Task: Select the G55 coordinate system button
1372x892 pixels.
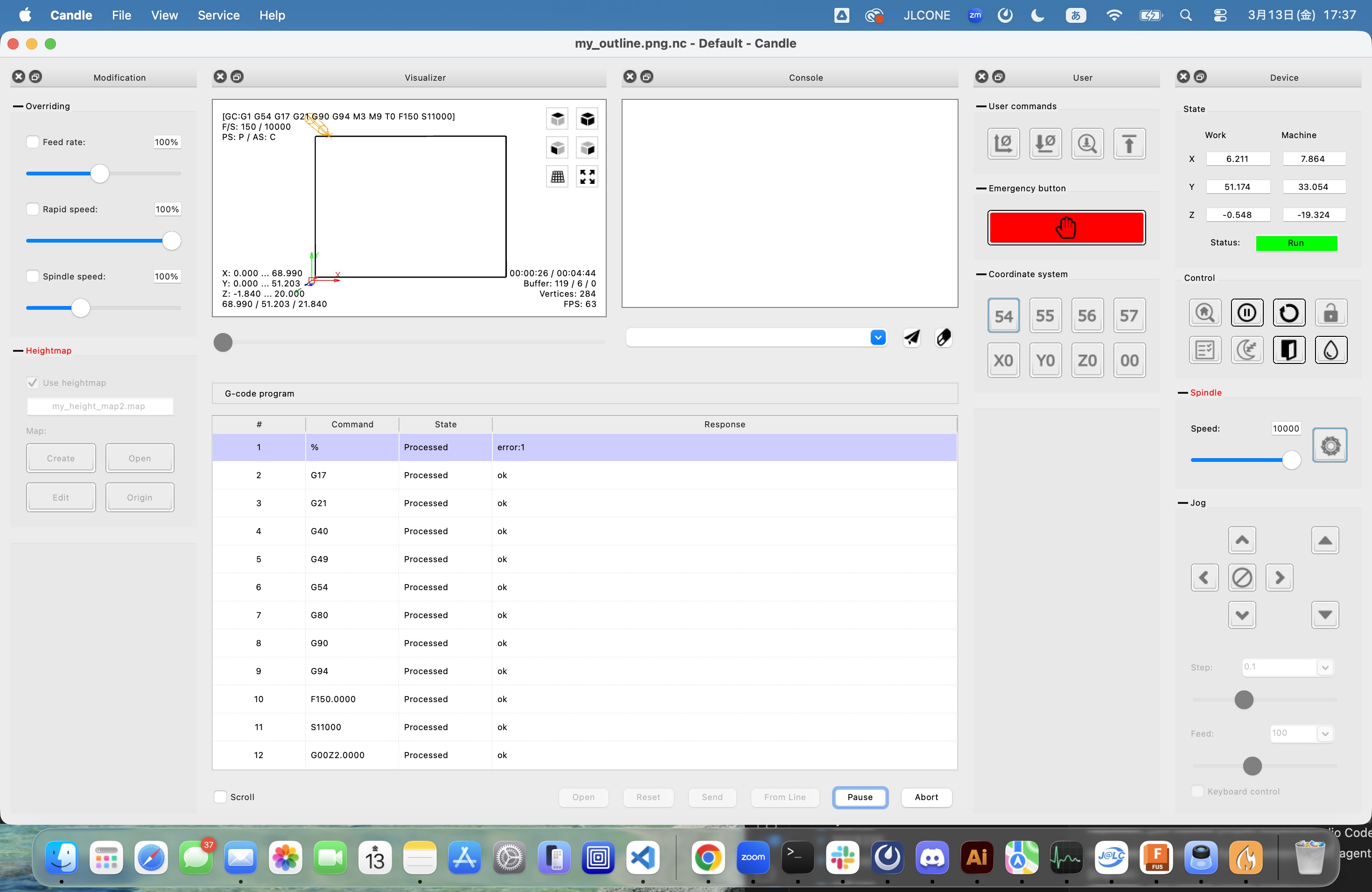Action: click(1044, 316)
